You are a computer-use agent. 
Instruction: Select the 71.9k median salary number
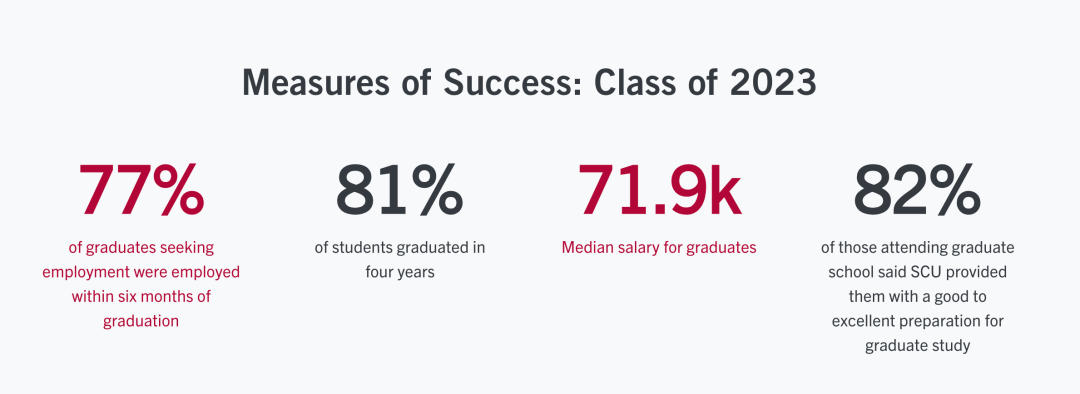659,189
